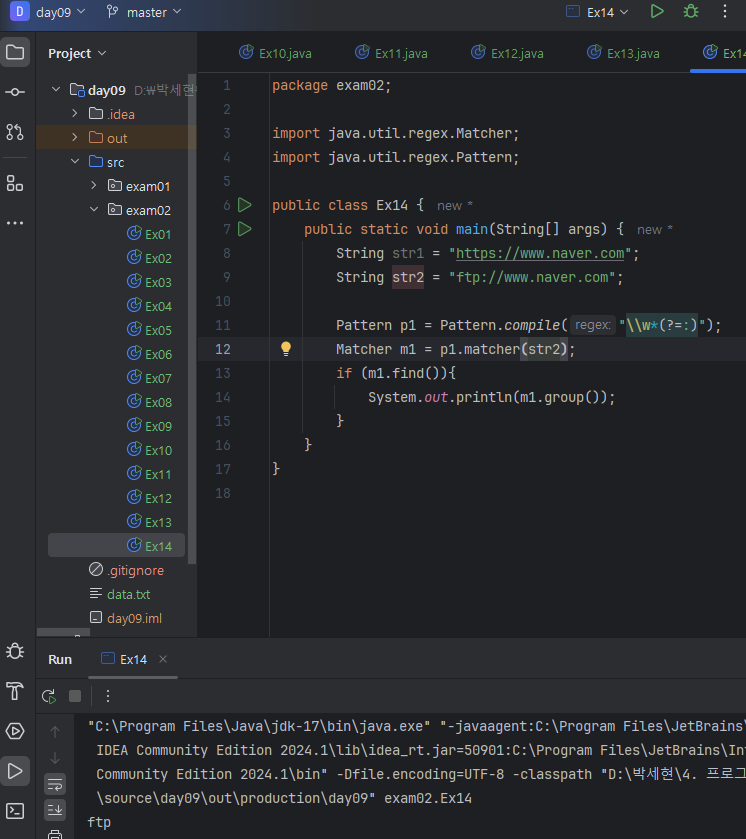This screenshot has height=839, width=746.
Task: Toggle soft-wrap in Run console
Action: 55,783
